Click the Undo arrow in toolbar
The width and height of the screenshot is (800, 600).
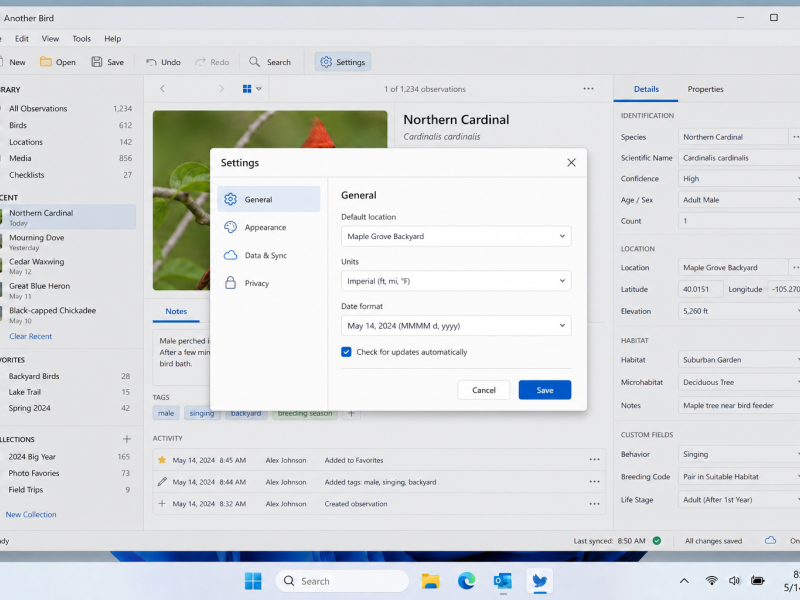coord(151,62)
